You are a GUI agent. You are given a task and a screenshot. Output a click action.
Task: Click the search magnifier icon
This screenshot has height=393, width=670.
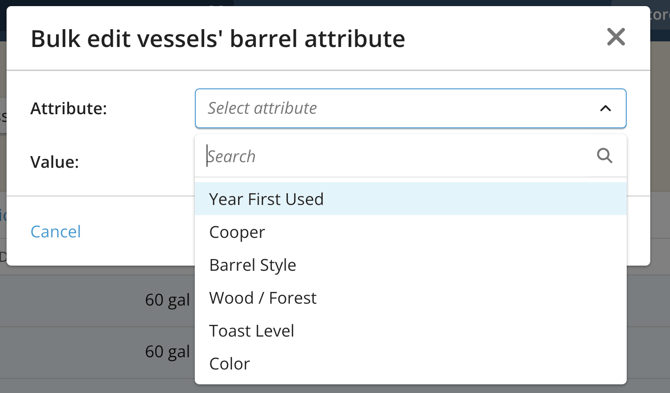coord(604,155)
